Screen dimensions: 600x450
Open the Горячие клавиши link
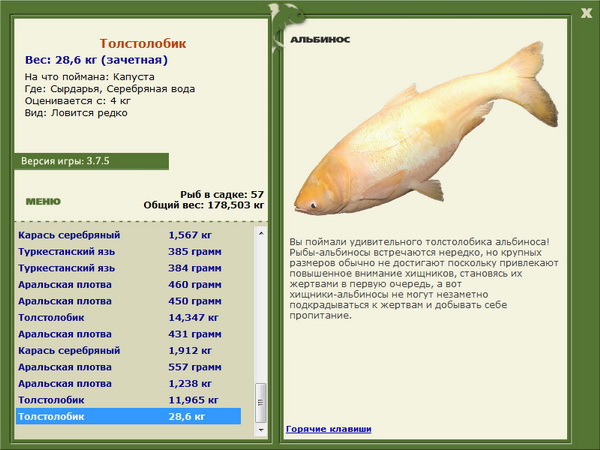tap(328, 429)
